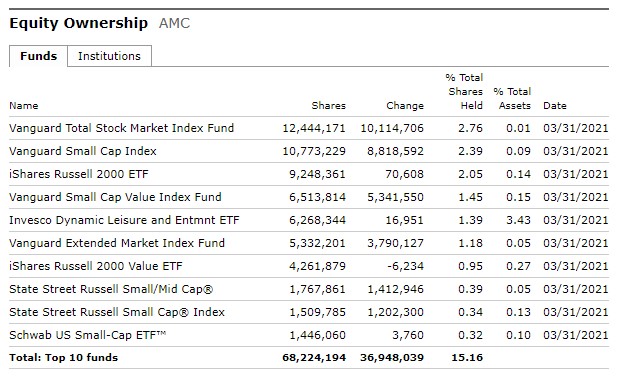Open Vanguard Total Stock Market Index Fund
The height and width of the screenshot is (376, 622).
(x=121, y=128)
